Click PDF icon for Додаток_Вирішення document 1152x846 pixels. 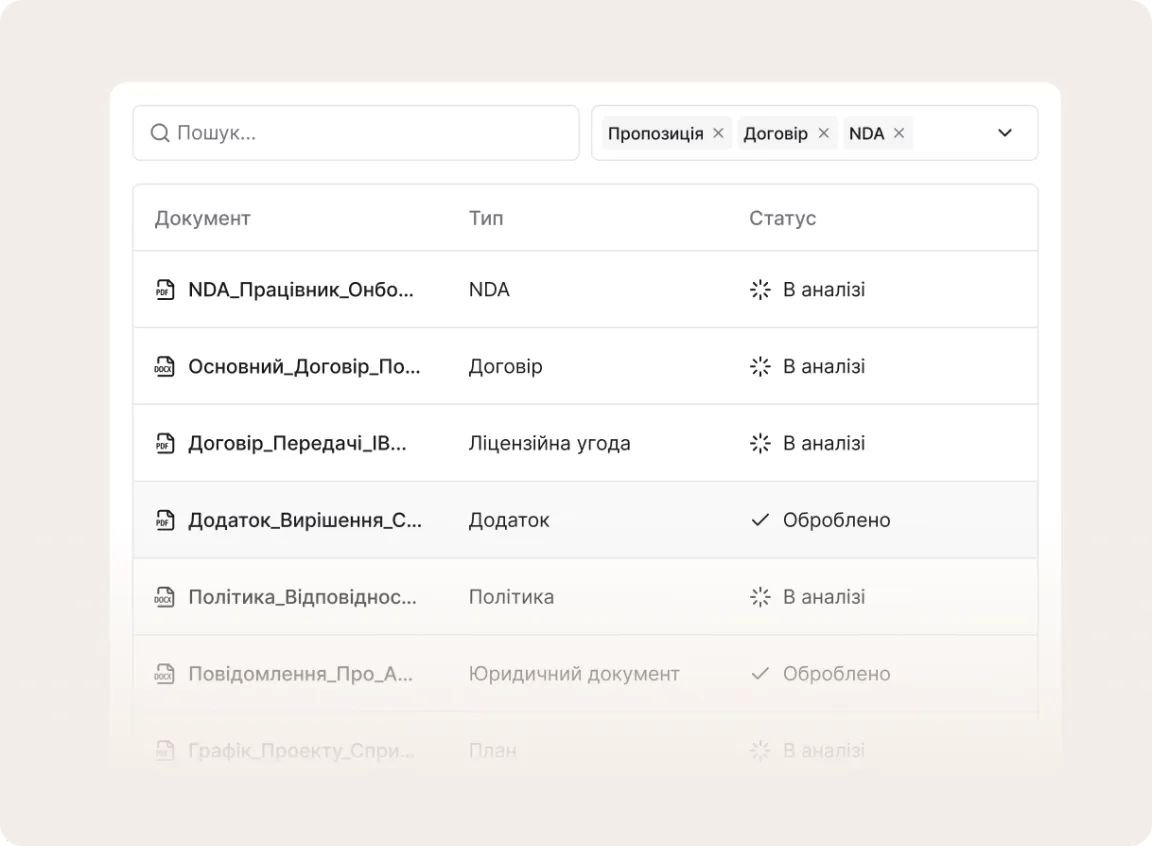tap(164, 520)
